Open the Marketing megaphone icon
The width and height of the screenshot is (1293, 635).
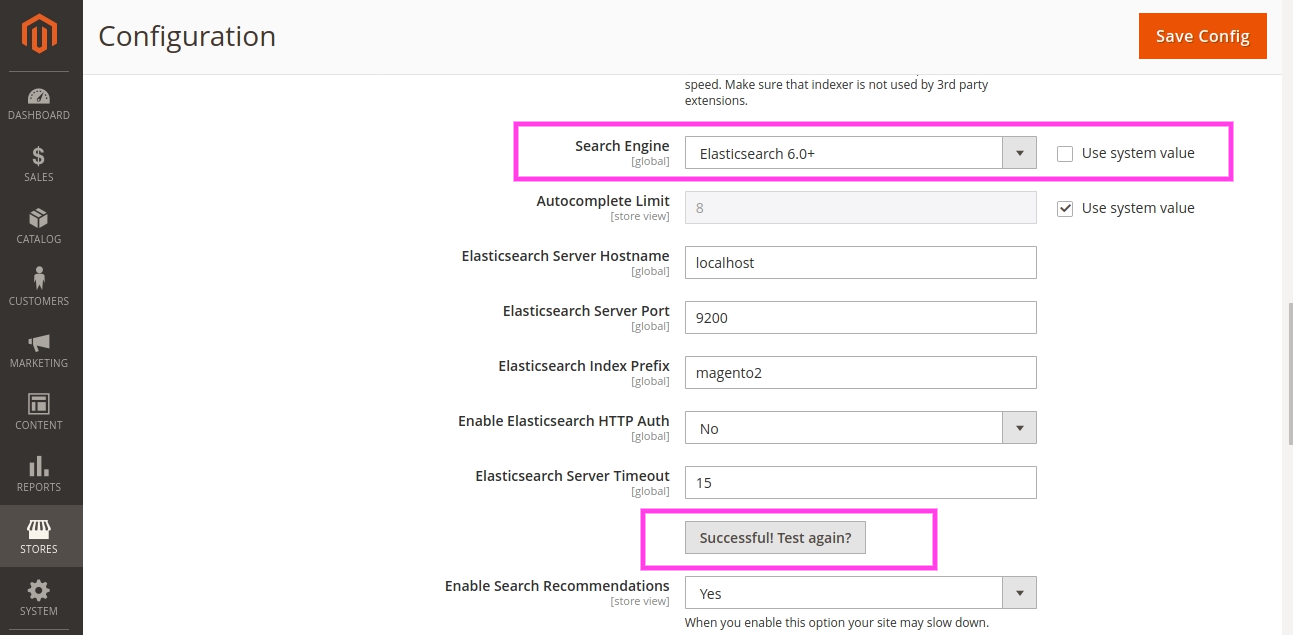click(39, 342)
